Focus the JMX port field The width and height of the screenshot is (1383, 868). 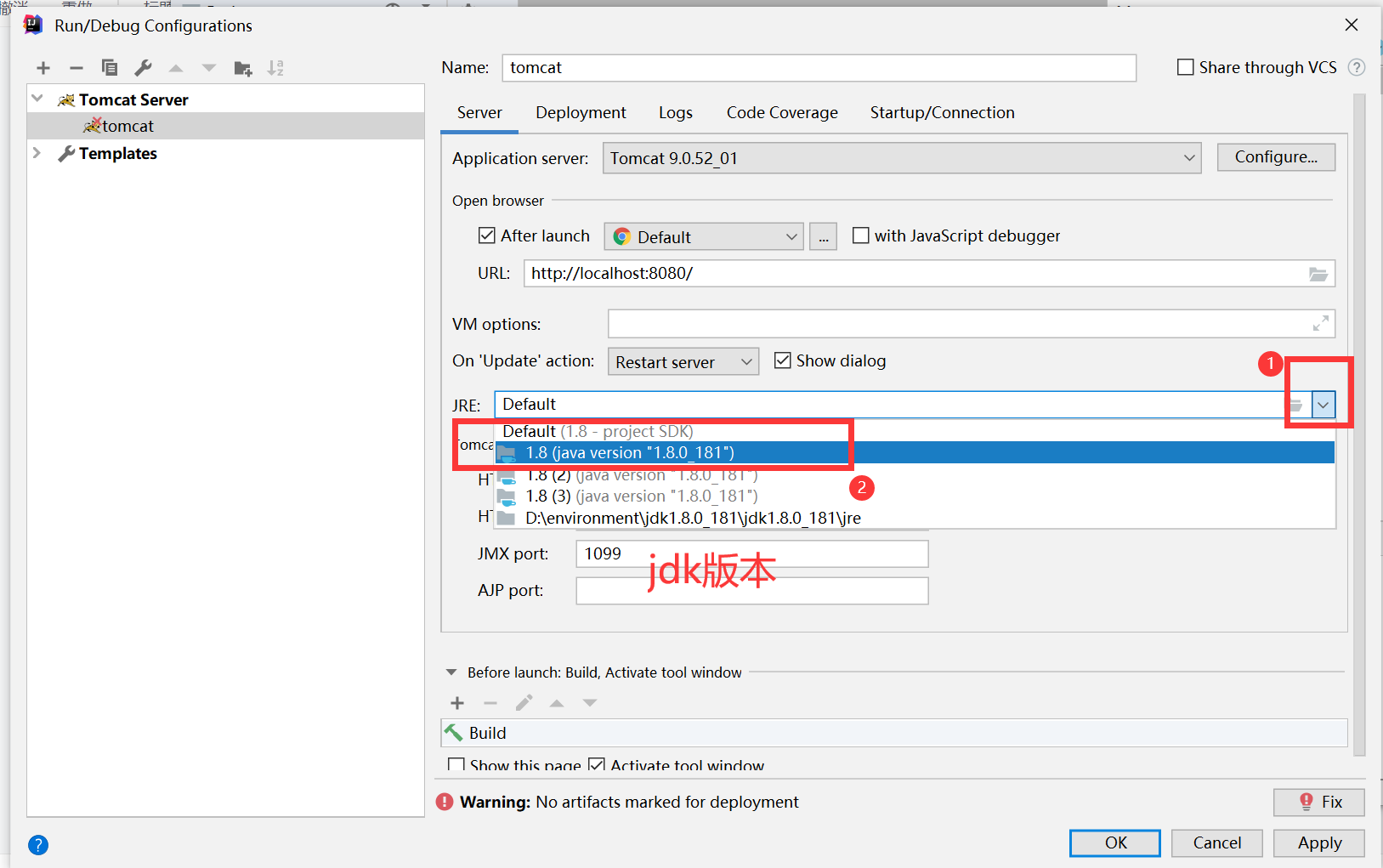(x=752, y=553)
